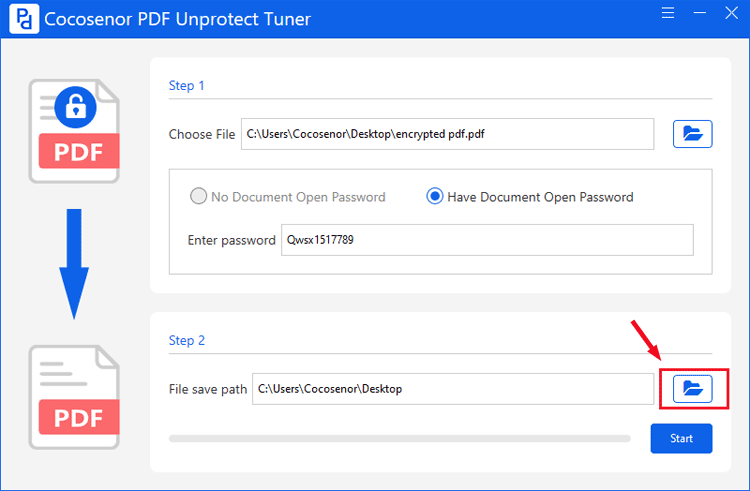Browse for a PDF file to choose

pyautogui.click(x=692, y=134)
